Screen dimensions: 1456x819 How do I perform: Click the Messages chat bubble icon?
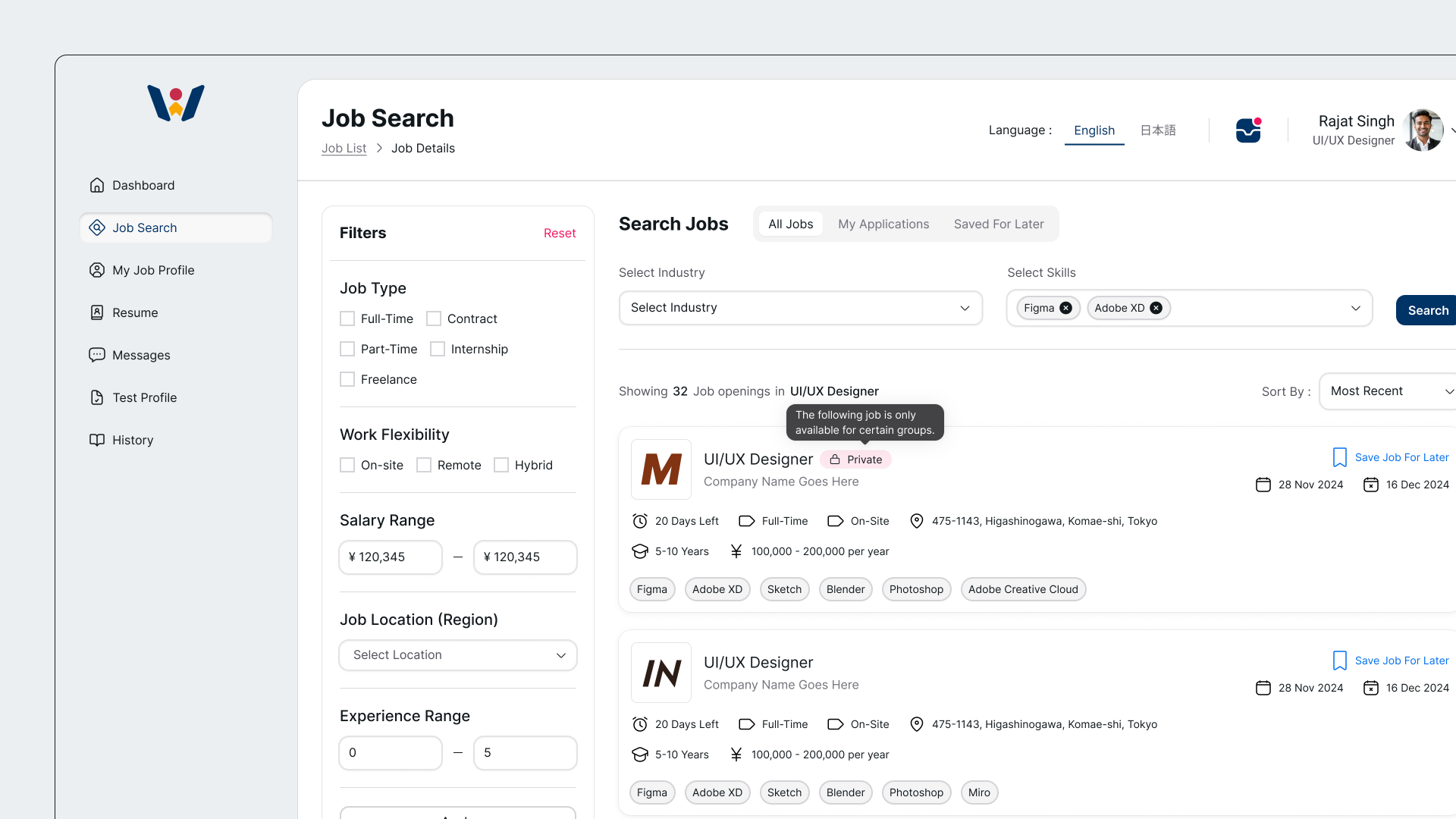coord(97,355)
